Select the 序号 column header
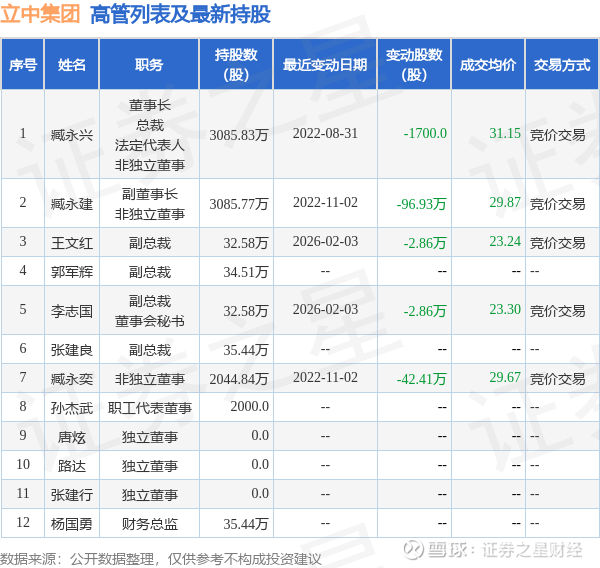The image size is (600, 568). [23, 64]
